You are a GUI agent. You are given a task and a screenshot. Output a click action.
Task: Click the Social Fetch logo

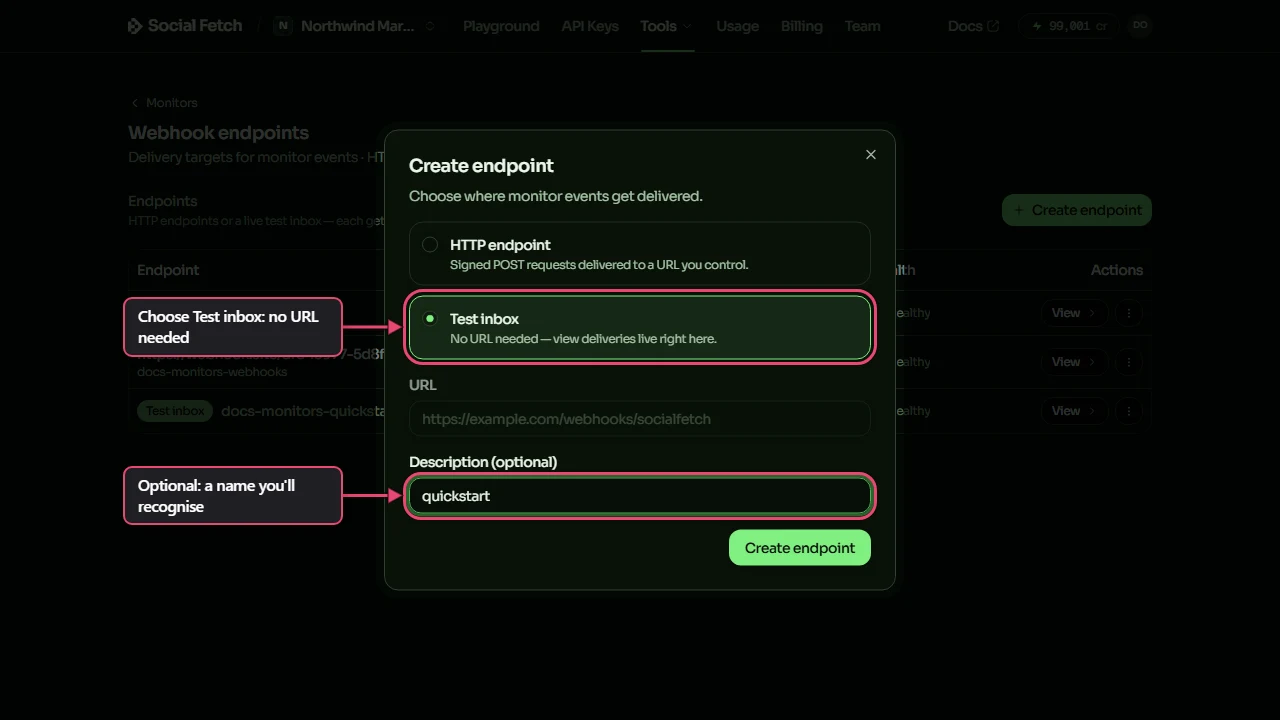pyautogui.click(x=185, y=26)
